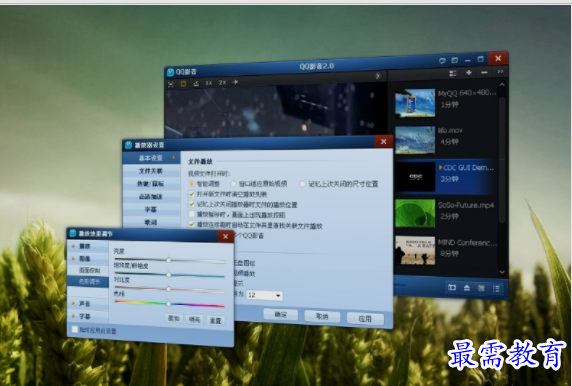
Task: Click the saturation slider handle
Action: point(169,274)
